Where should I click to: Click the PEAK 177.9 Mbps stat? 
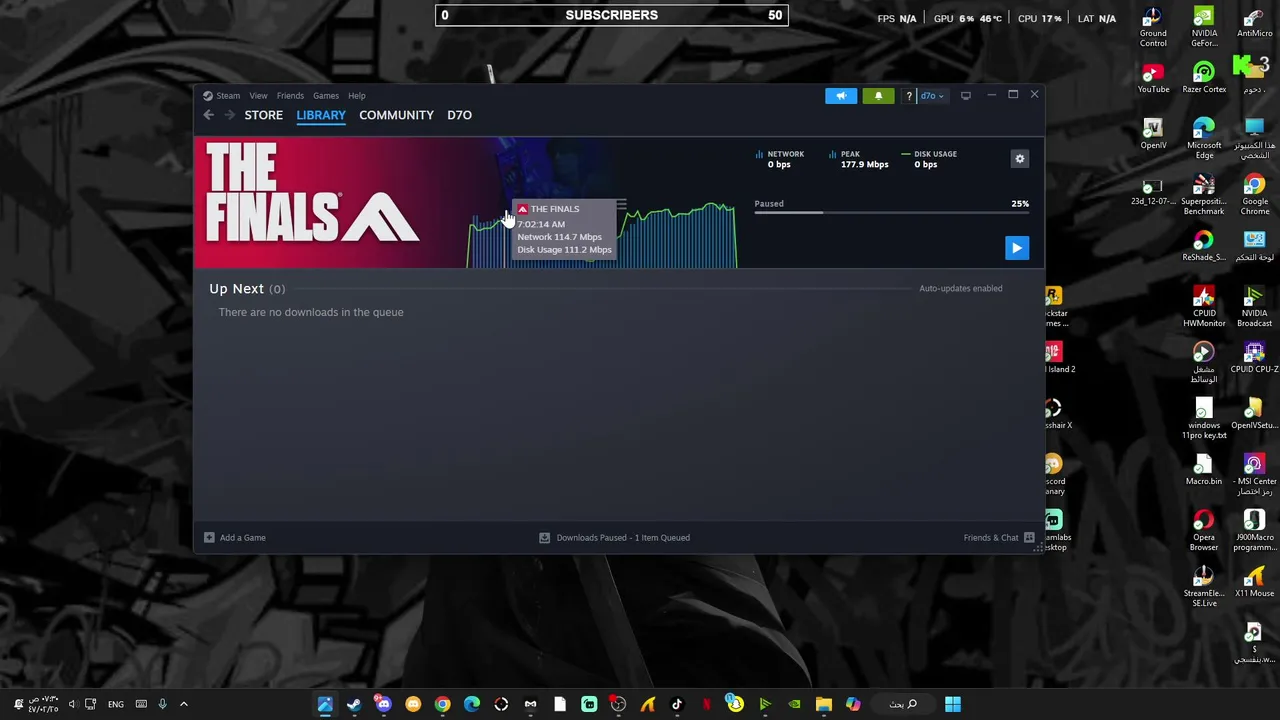click(x=859, y=159)
